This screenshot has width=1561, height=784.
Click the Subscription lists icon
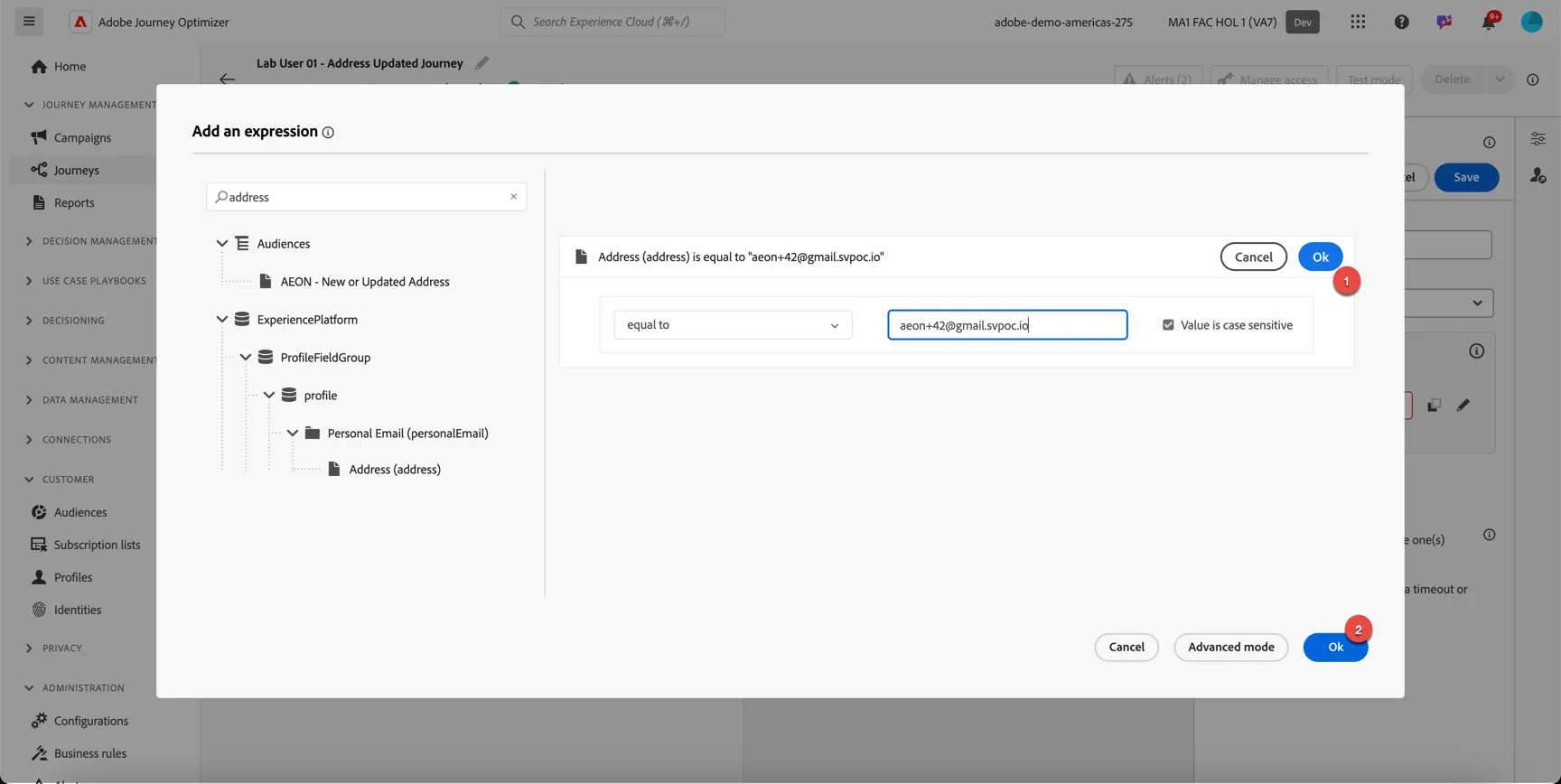(39, 545)
